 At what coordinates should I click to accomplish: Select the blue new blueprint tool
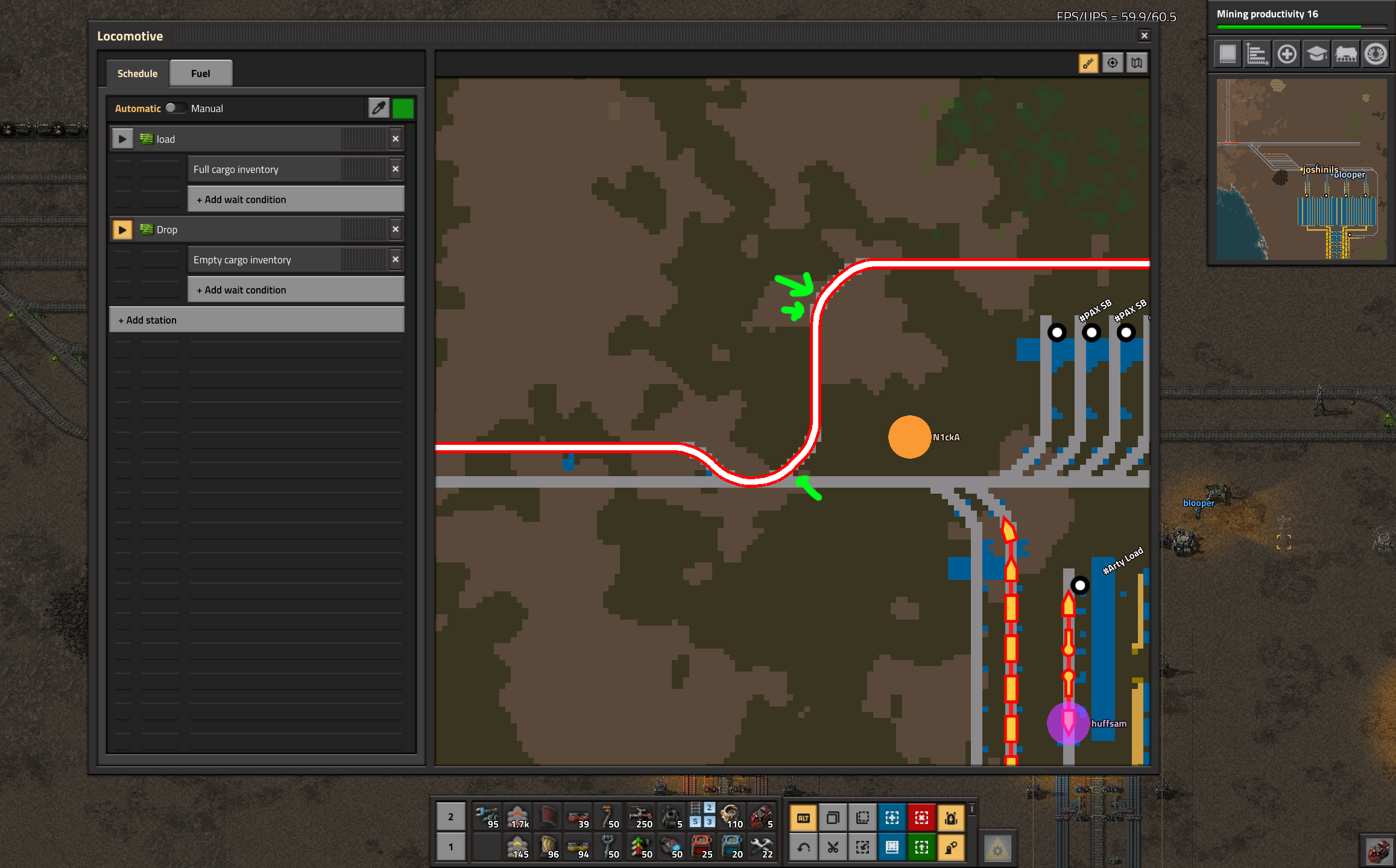[892, 818]
